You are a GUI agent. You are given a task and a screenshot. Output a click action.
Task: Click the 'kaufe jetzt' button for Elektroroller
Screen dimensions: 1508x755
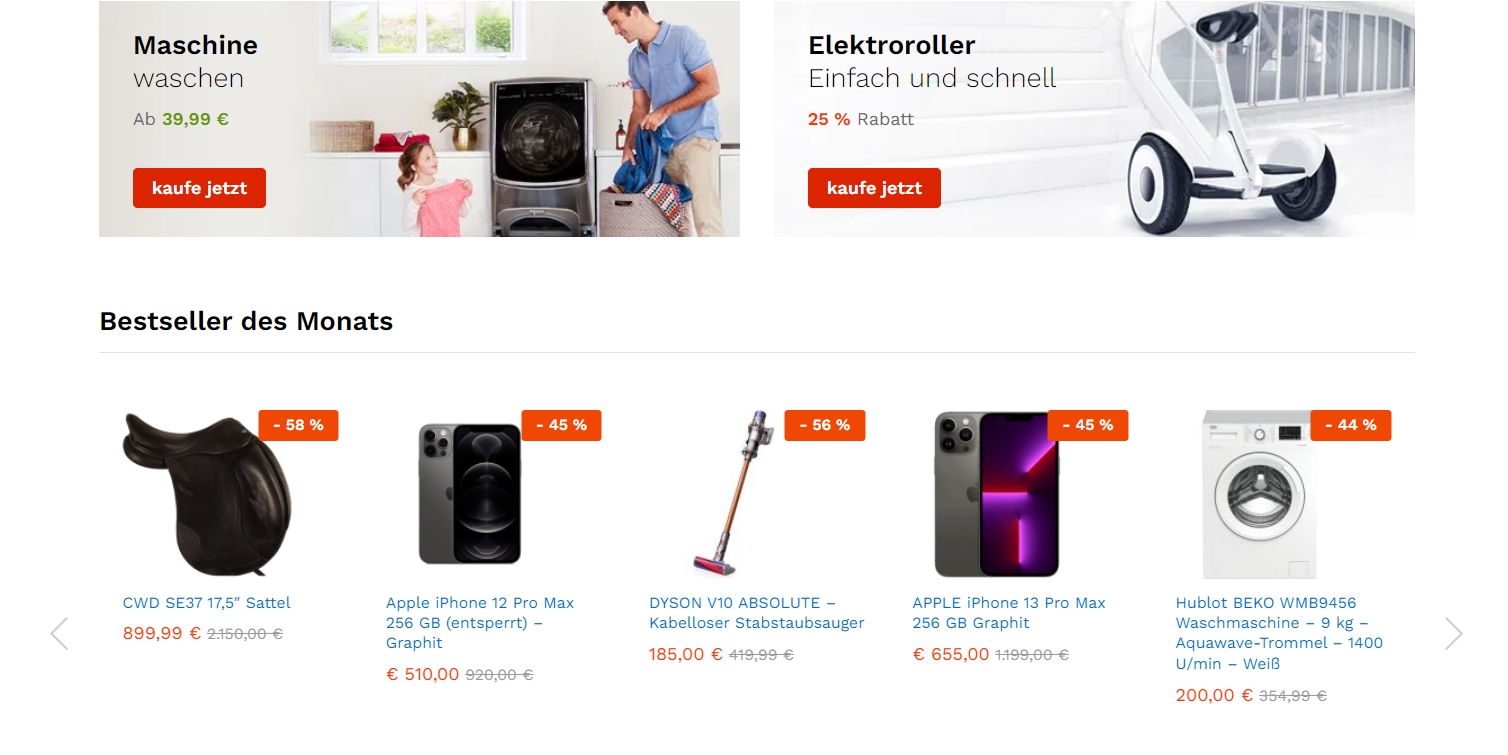(874, 188)
